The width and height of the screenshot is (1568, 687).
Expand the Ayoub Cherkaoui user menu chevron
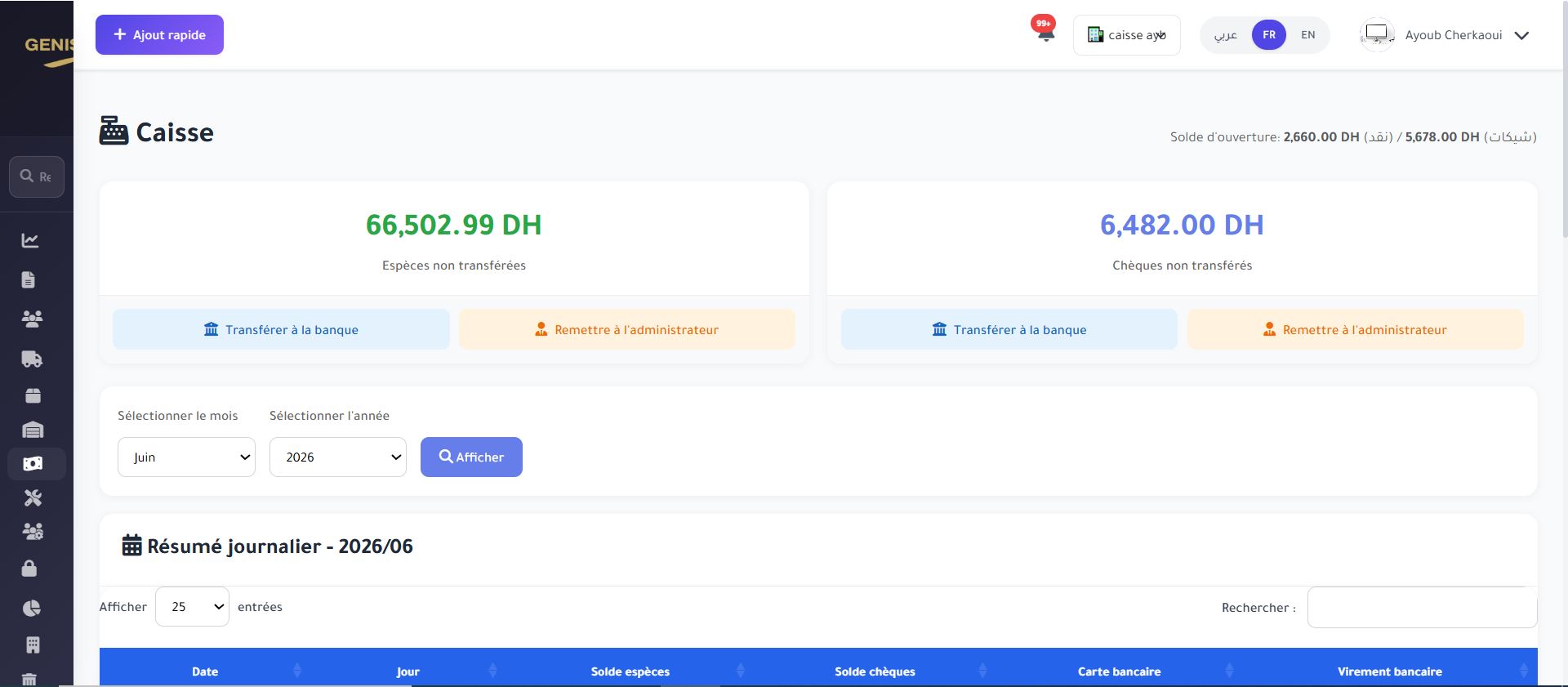tap(1521, 35)
